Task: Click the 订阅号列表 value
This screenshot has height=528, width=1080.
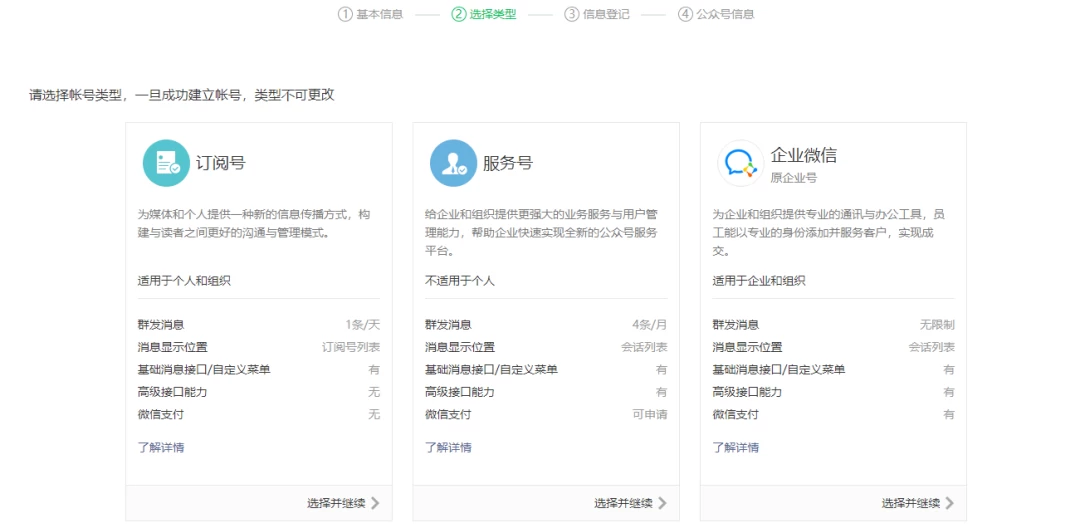Action: point(351,347)
